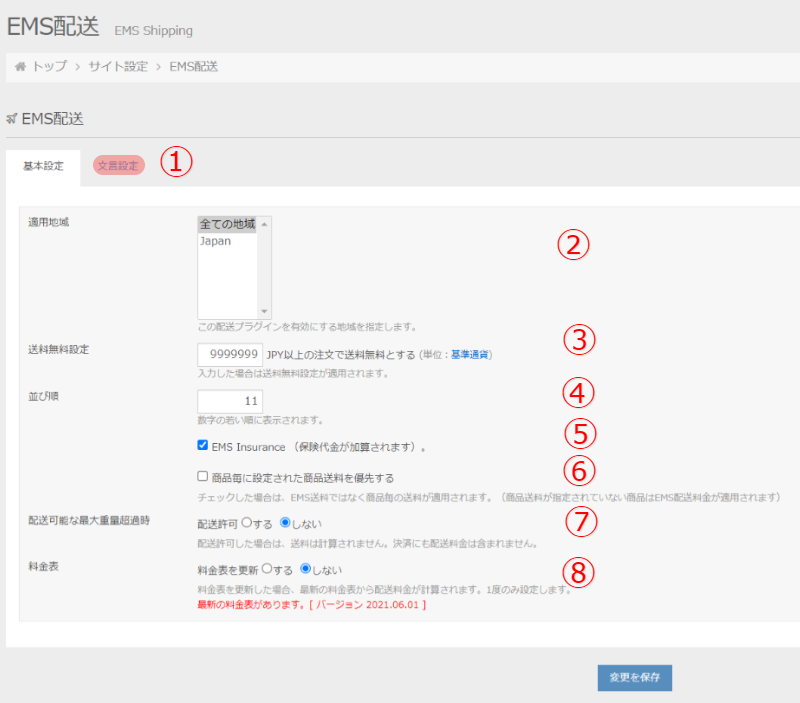Select しない for 配送許可

pos(285,522)
